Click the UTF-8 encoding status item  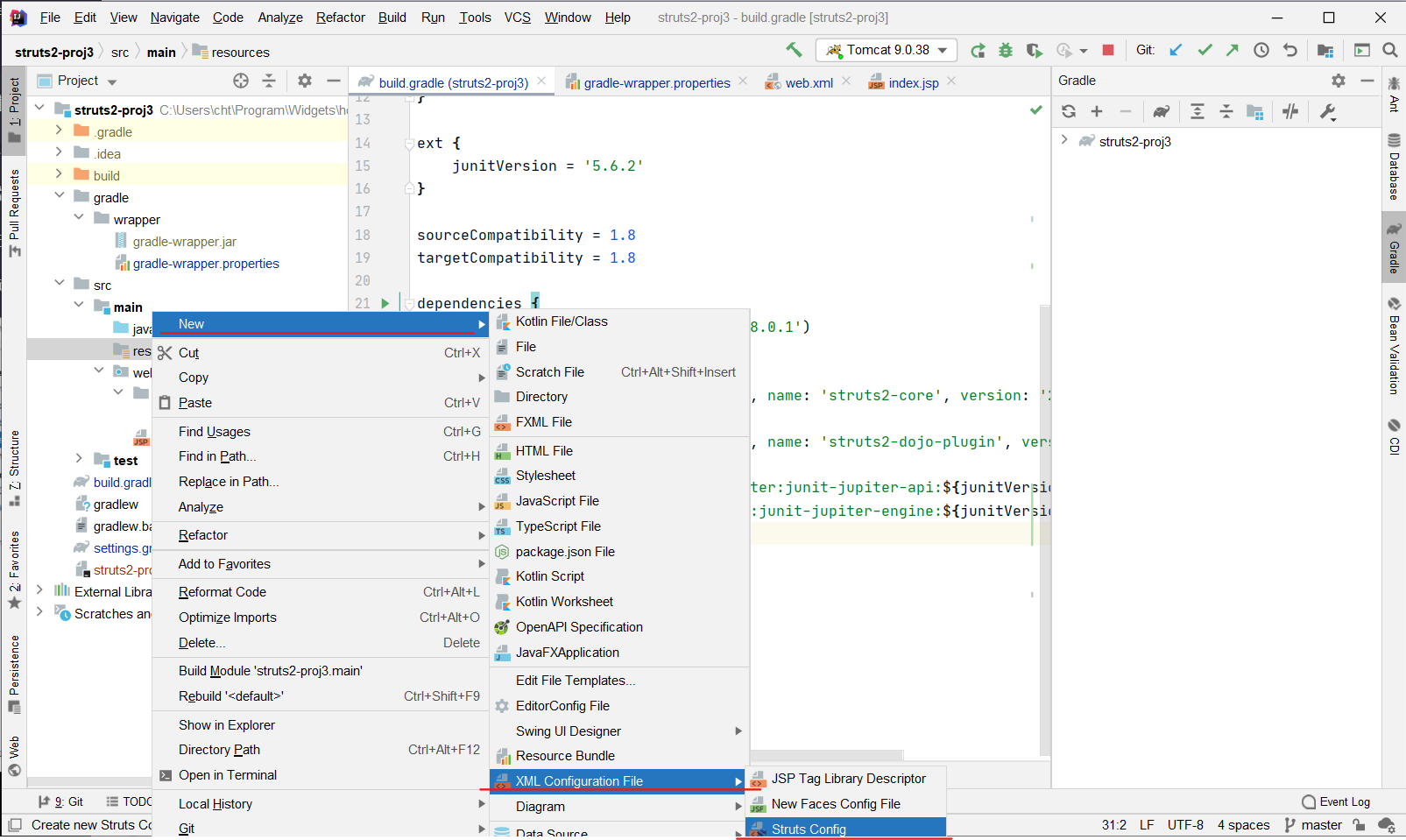1185,825
